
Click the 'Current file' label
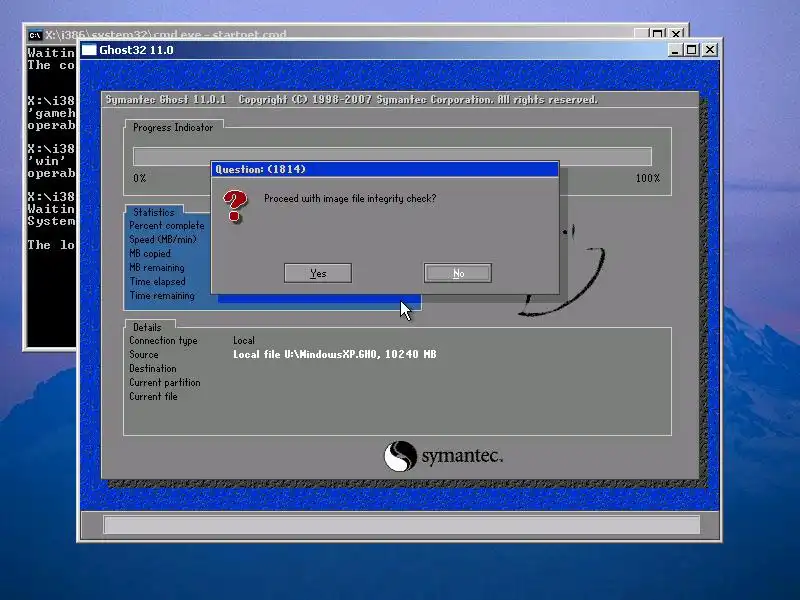coord(153,396)
